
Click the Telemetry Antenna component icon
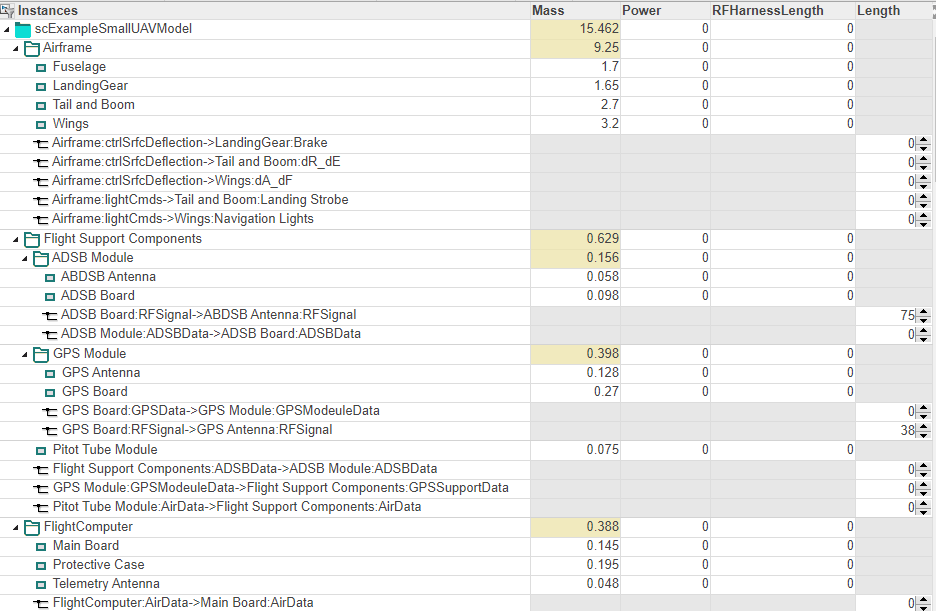pyautogui.click(x=41, y=585)
